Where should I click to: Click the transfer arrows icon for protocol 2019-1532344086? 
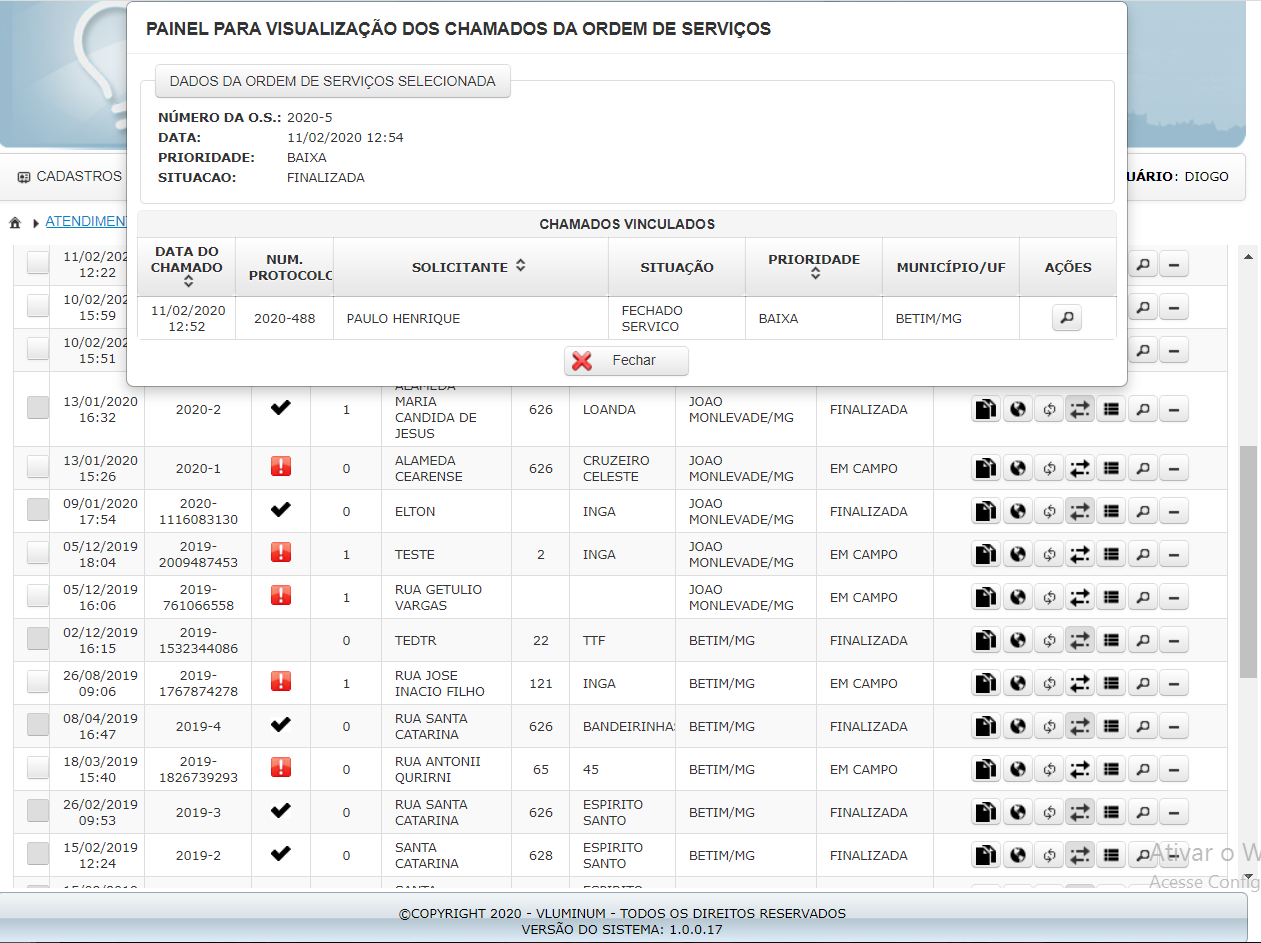coord(1080,640)
